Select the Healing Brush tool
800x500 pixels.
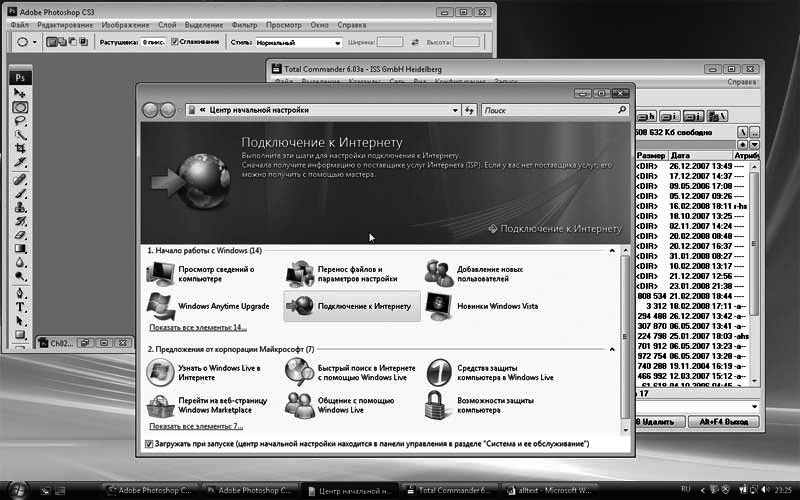(20, 180)
